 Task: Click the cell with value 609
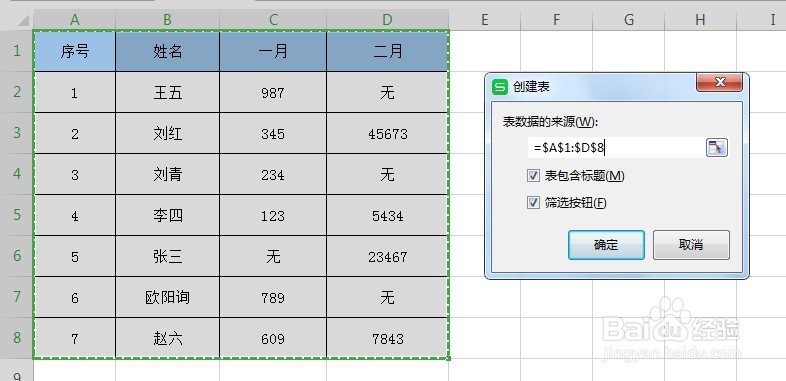pyautogui.click(x=273, y=338)
